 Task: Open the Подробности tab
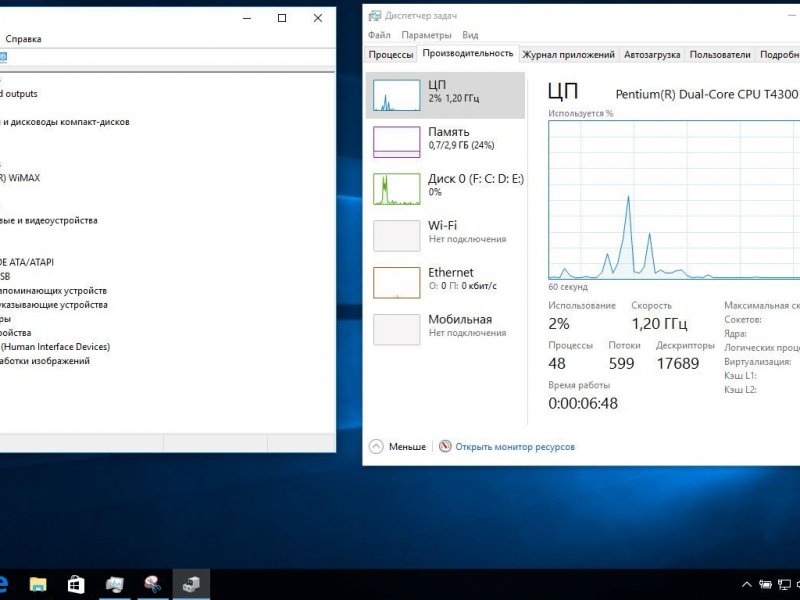click(778, 55)
